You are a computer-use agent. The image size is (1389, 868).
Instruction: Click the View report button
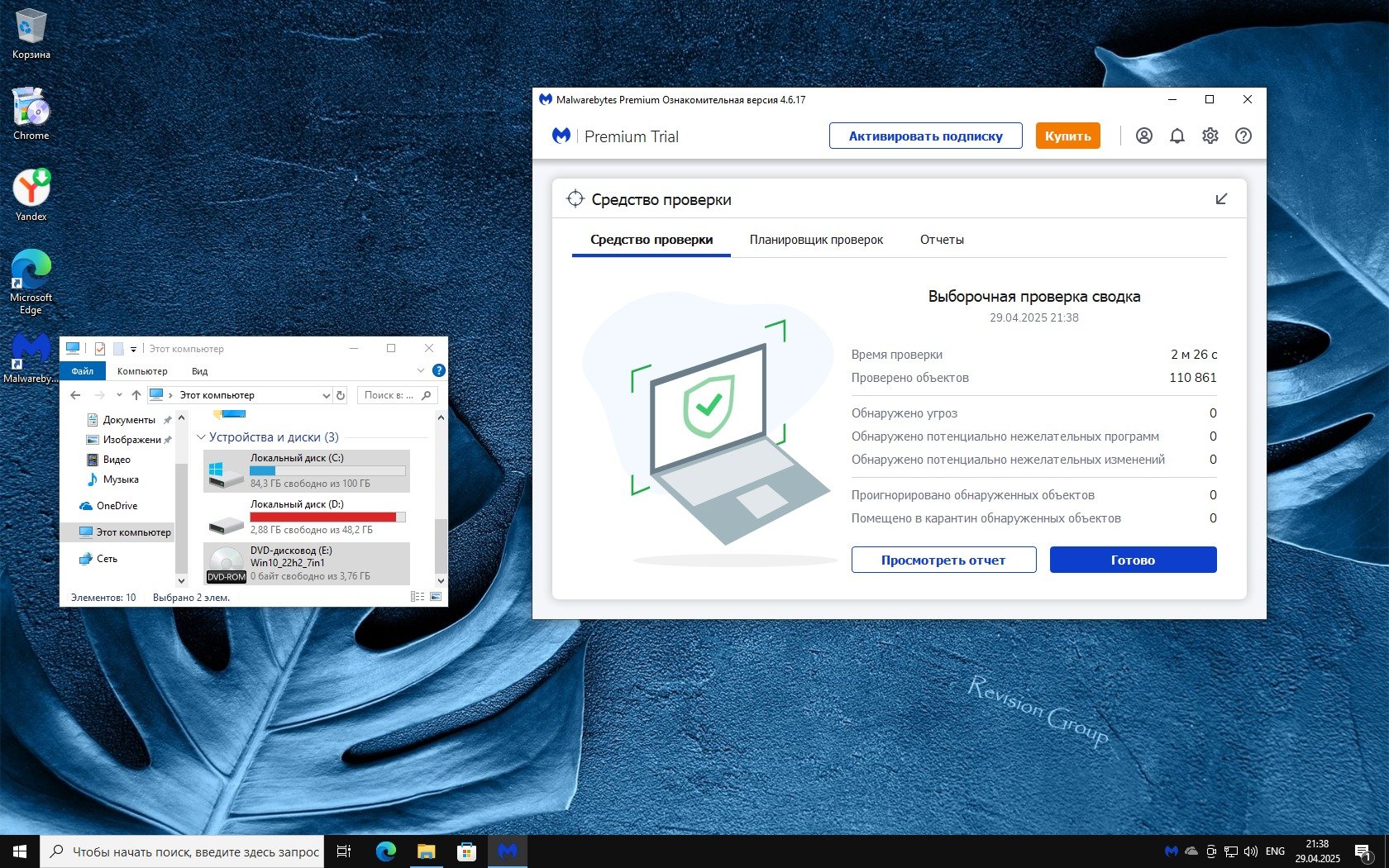coord(943,560)
